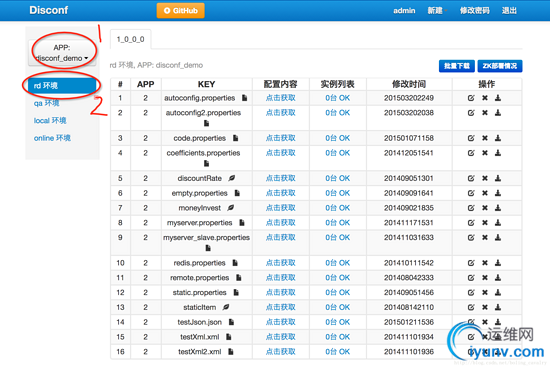Download the empty.properties file
This screenshot has width=550, height=368.
498,193
